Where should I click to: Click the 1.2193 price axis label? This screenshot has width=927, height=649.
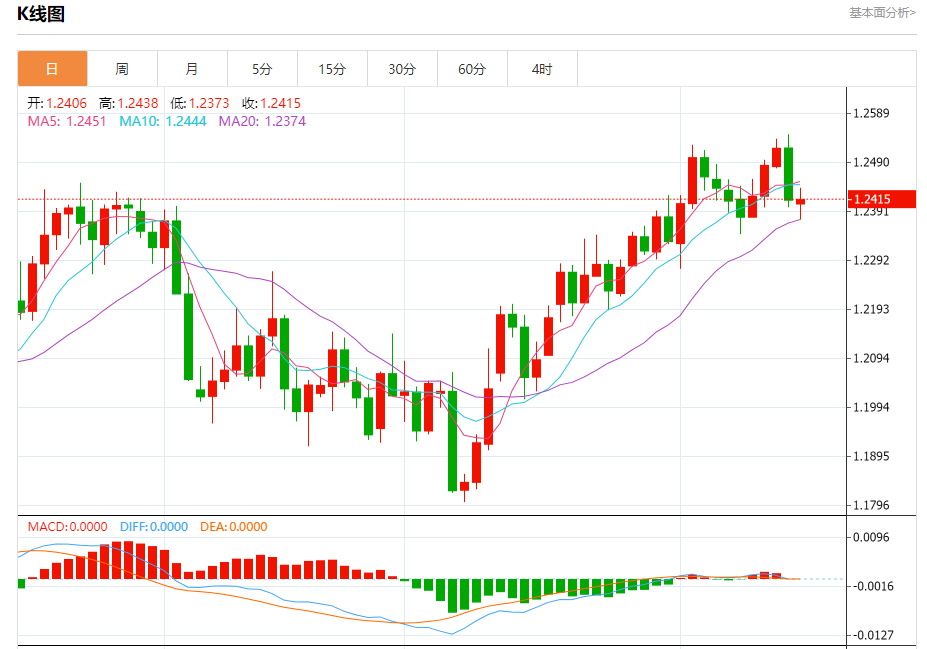coord(871,309)
